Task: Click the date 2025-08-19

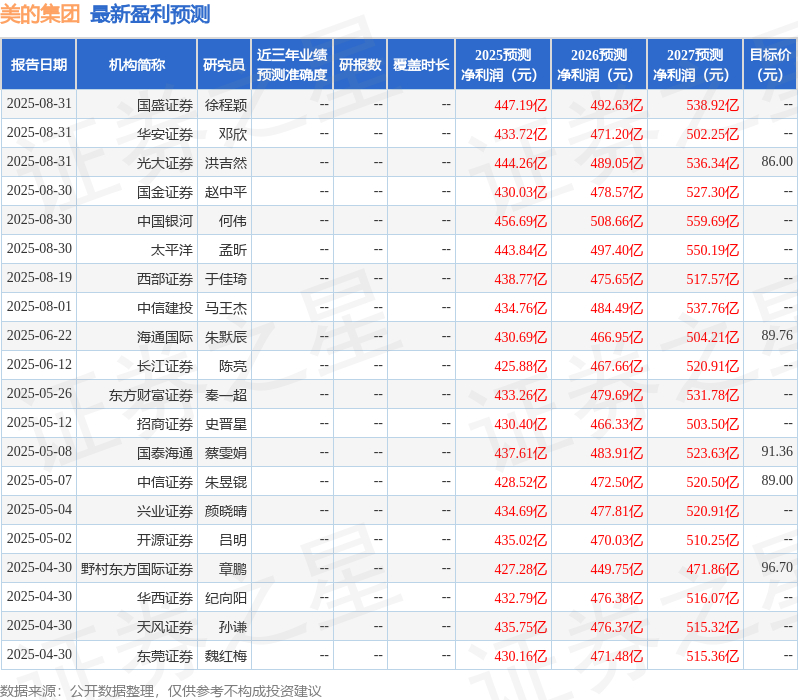Action: pyautogui.click(x=39, y=277)
